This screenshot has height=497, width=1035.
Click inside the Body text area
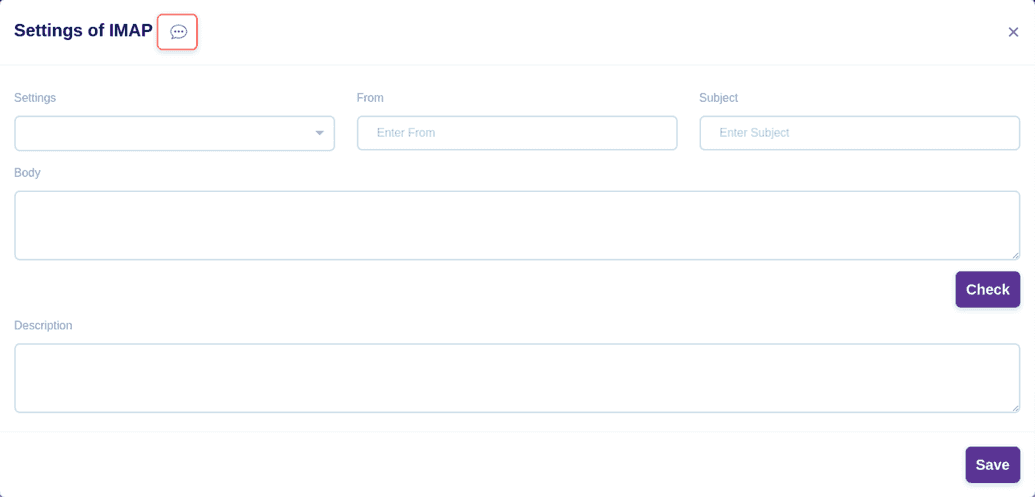pyautogui.click(x=517, y=225)
